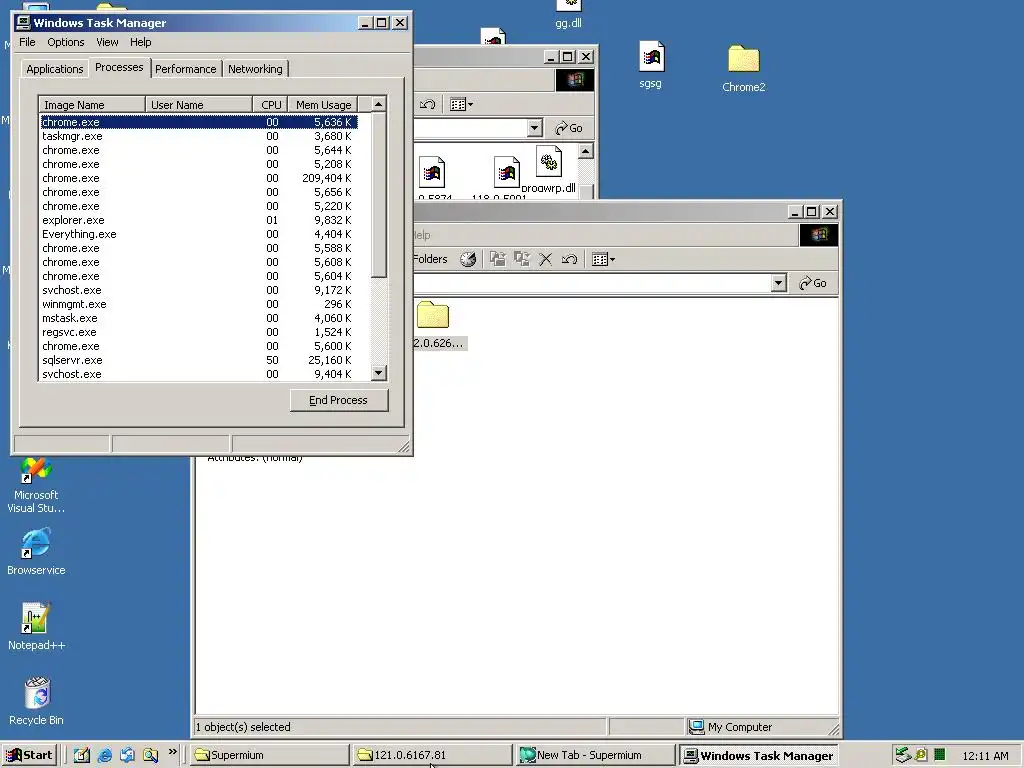Toggle Folders pane button in front Explorer
Screen dimensions: 1024x768
[430, 259]
